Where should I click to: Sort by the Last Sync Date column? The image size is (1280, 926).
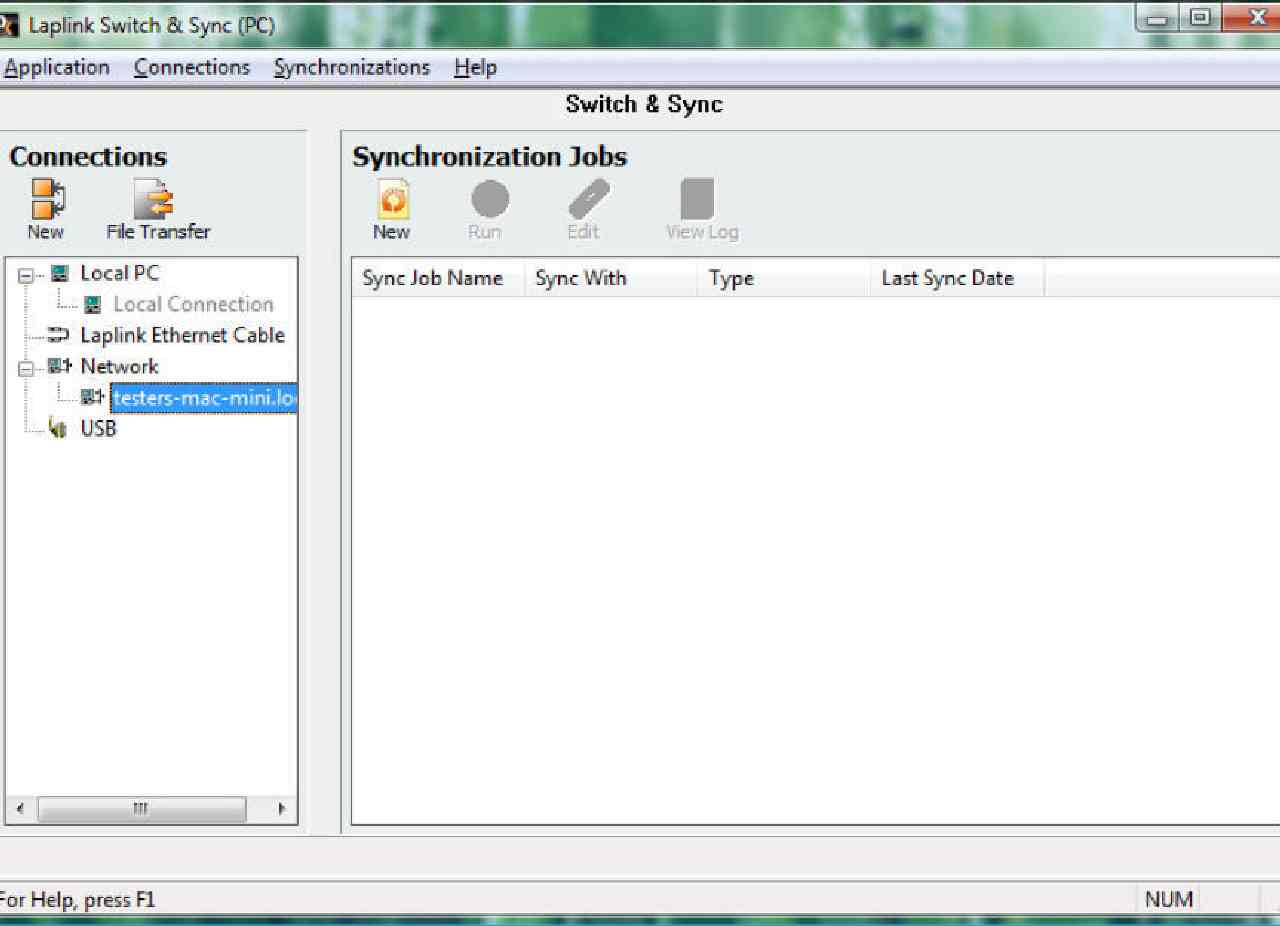point(957,278)
